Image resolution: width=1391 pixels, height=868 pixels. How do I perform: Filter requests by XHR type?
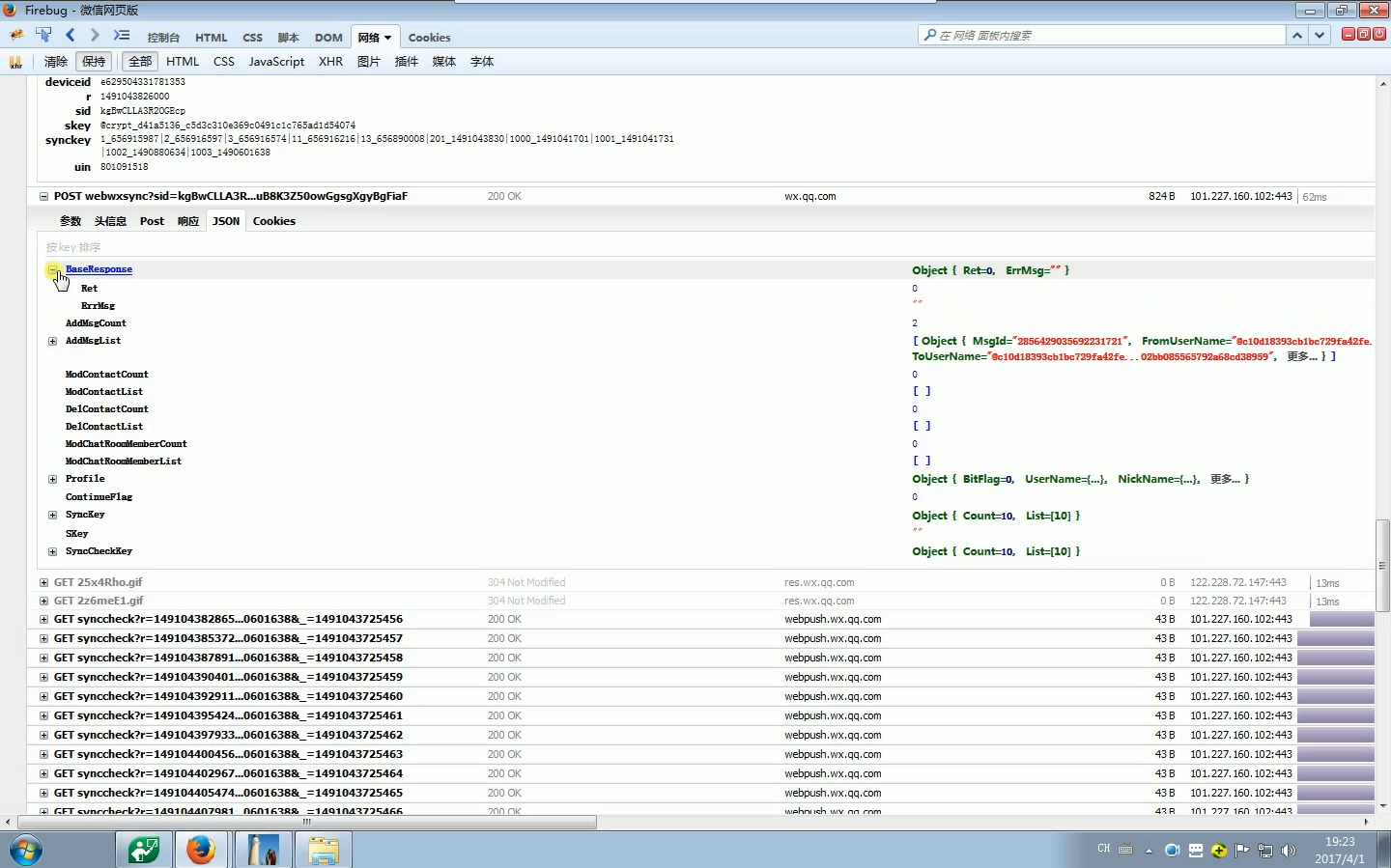pos(331,61)
